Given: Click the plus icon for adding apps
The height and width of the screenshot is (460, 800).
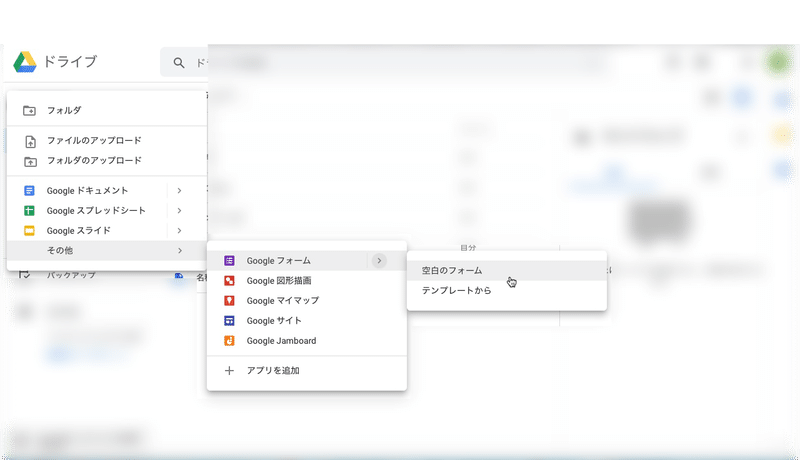Looking at the screenshot, I should (230, 371).
